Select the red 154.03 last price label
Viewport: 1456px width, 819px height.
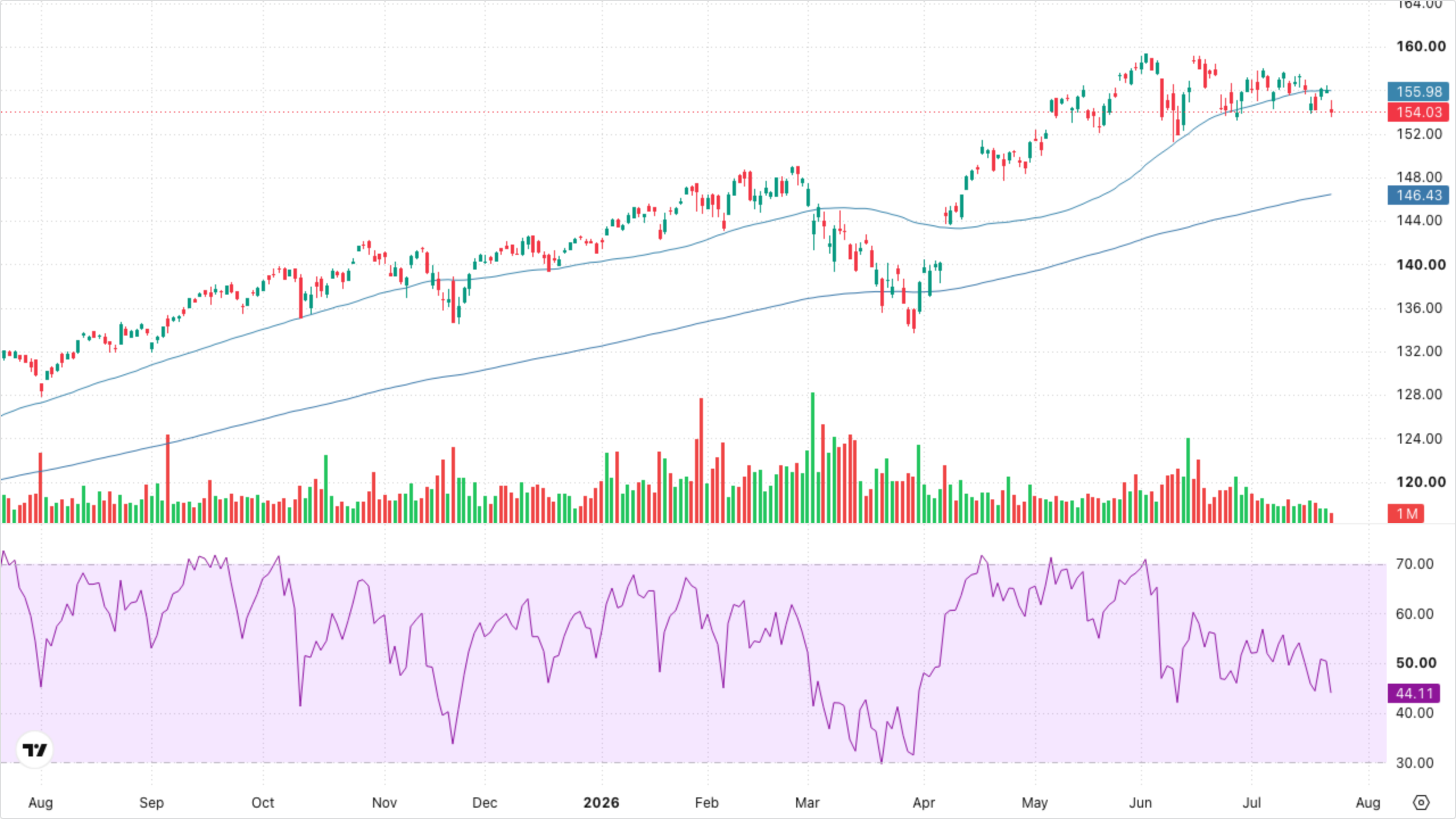click(x=1418, y=112)
